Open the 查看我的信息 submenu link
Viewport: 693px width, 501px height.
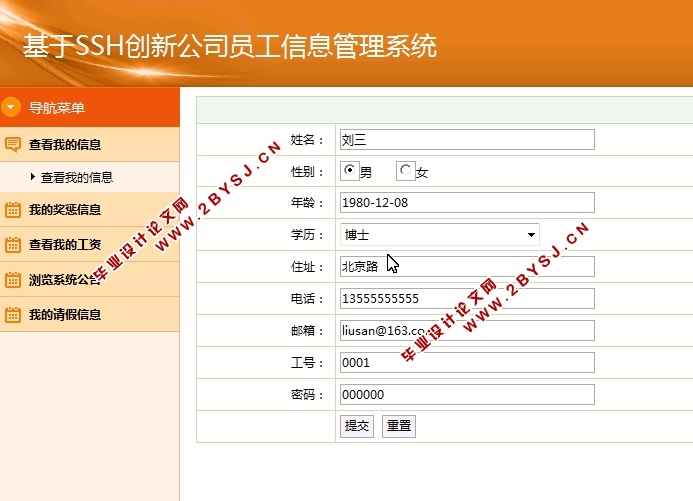[77, 177]
